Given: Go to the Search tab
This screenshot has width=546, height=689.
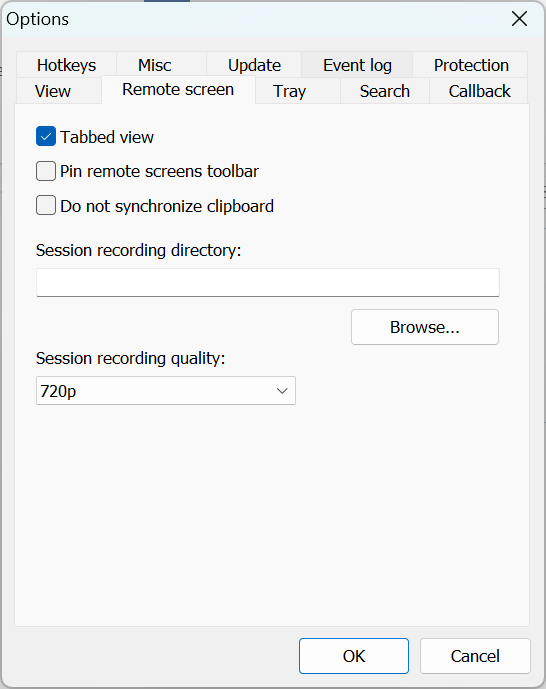Looking at the screenshot, I should click(385, 91).
